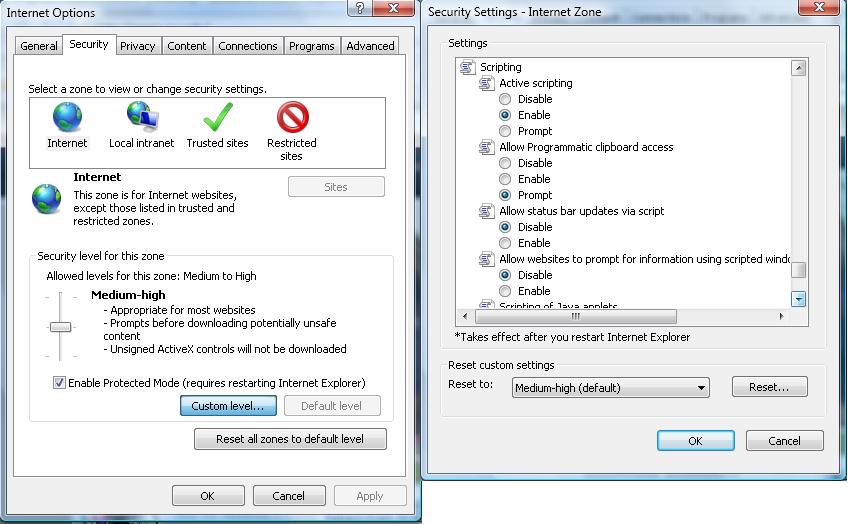Click the settings list scroll down arrow
Screen dimensions: 848x524
798,299
